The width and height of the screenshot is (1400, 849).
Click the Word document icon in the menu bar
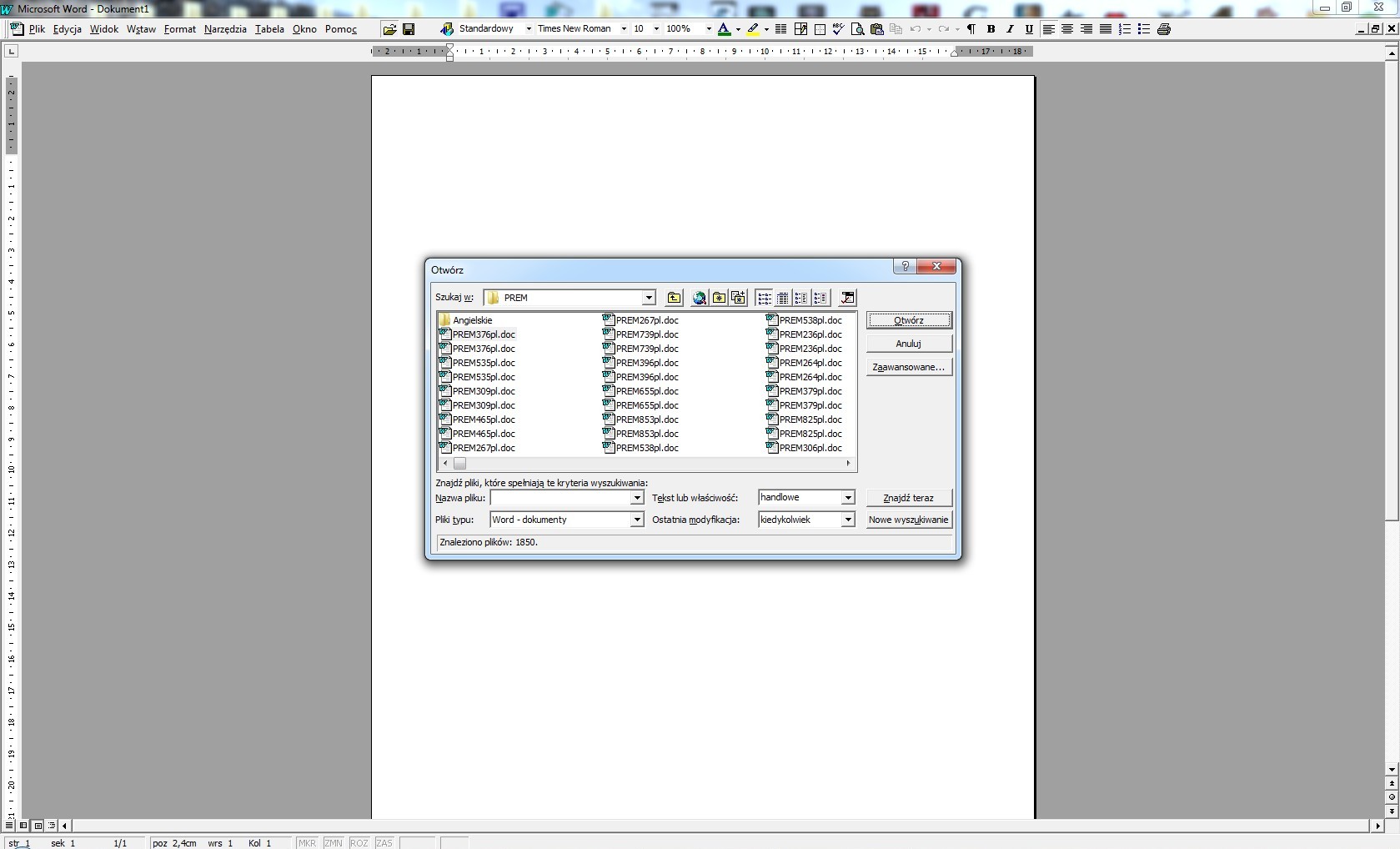pyautogui.click(x=17, y=29)
